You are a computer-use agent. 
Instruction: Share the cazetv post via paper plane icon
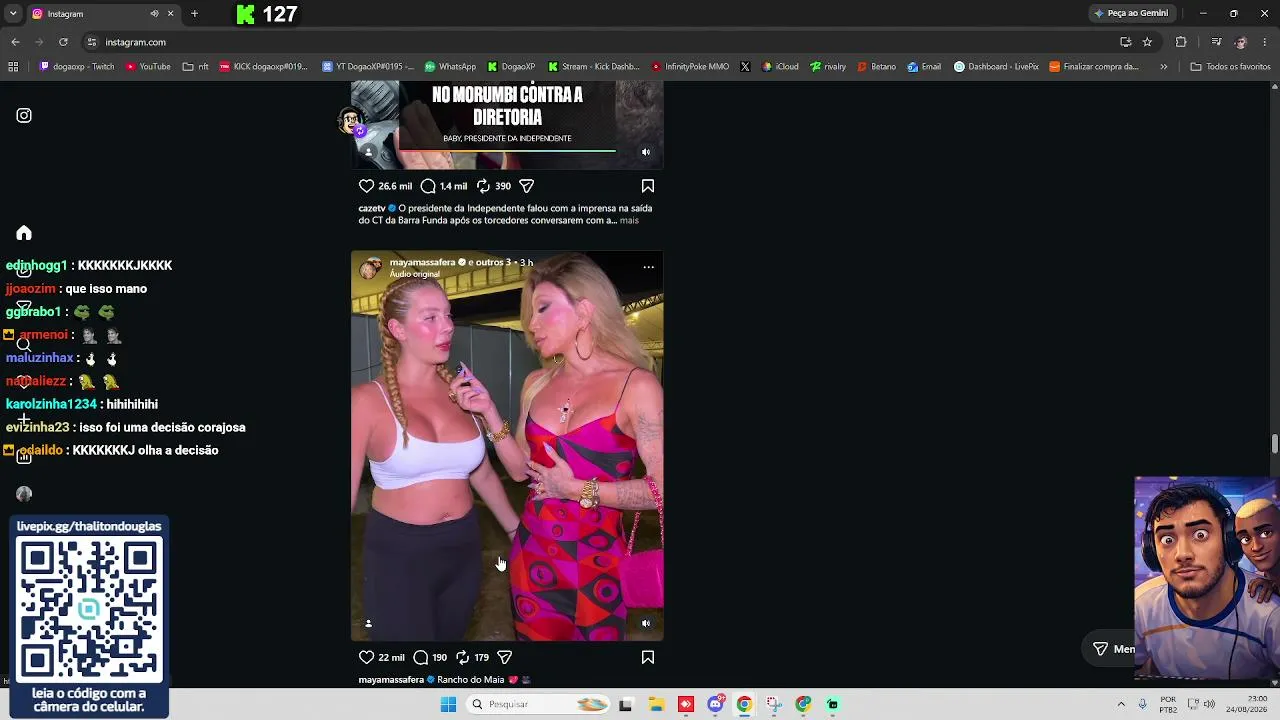click(x=527, y=186)
